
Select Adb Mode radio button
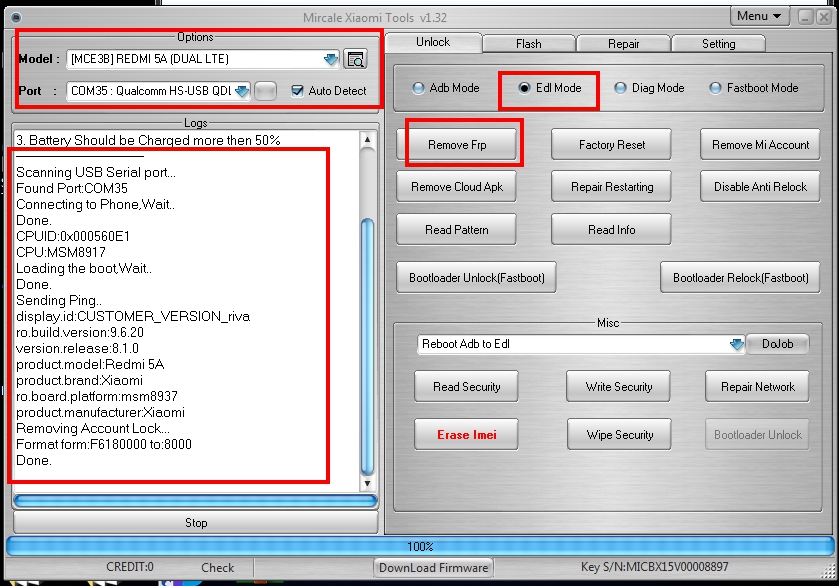418,88
